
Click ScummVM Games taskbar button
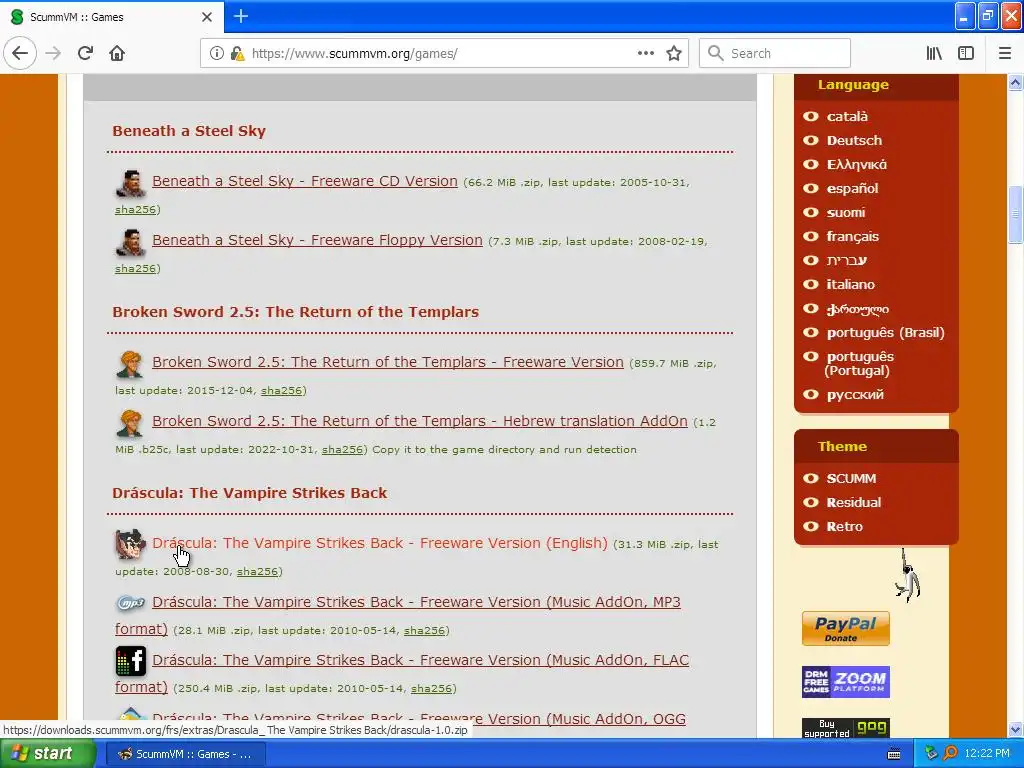(185, 754)
